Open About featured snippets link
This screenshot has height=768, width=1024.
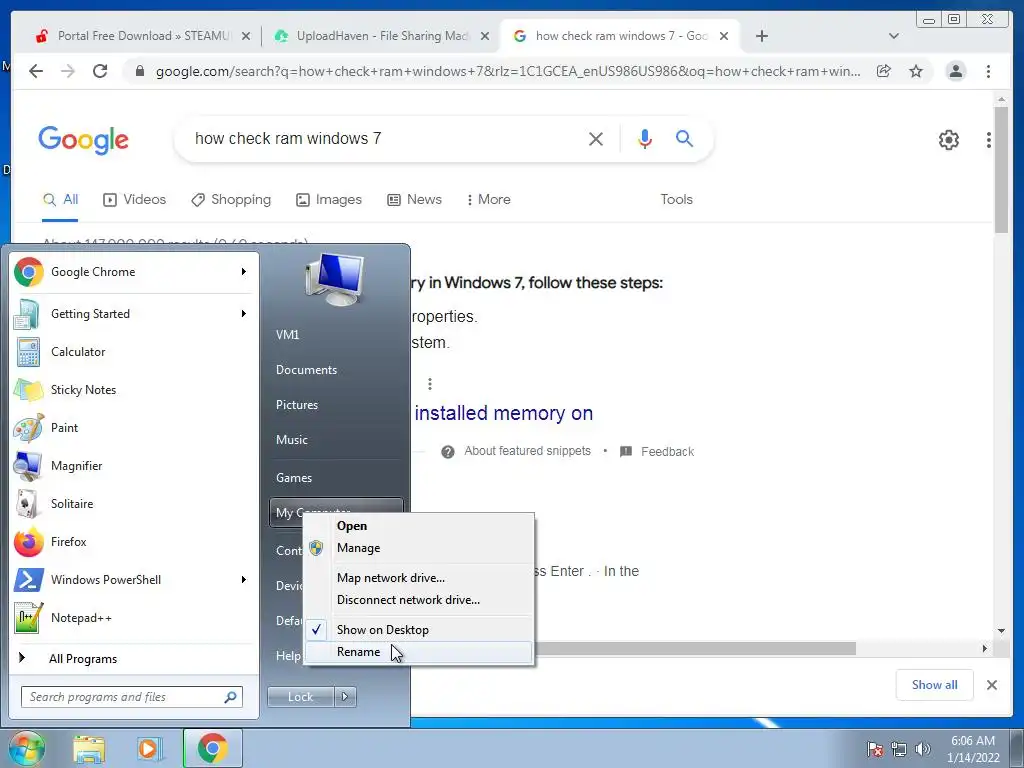tap(527, 451)
